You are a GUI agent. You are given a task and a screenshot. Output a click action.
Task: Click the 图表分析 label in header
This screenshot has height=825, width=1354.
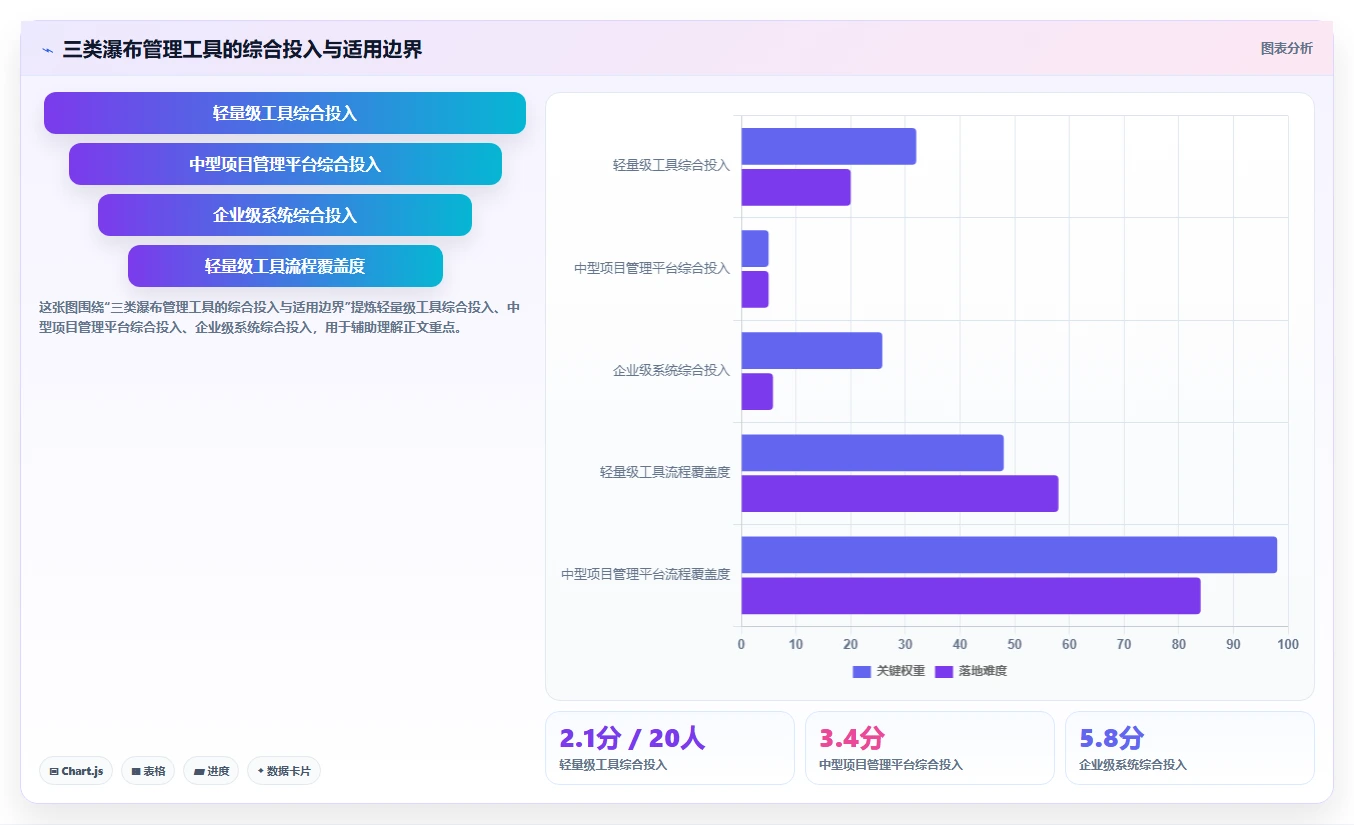click(x=1286, y=48)
